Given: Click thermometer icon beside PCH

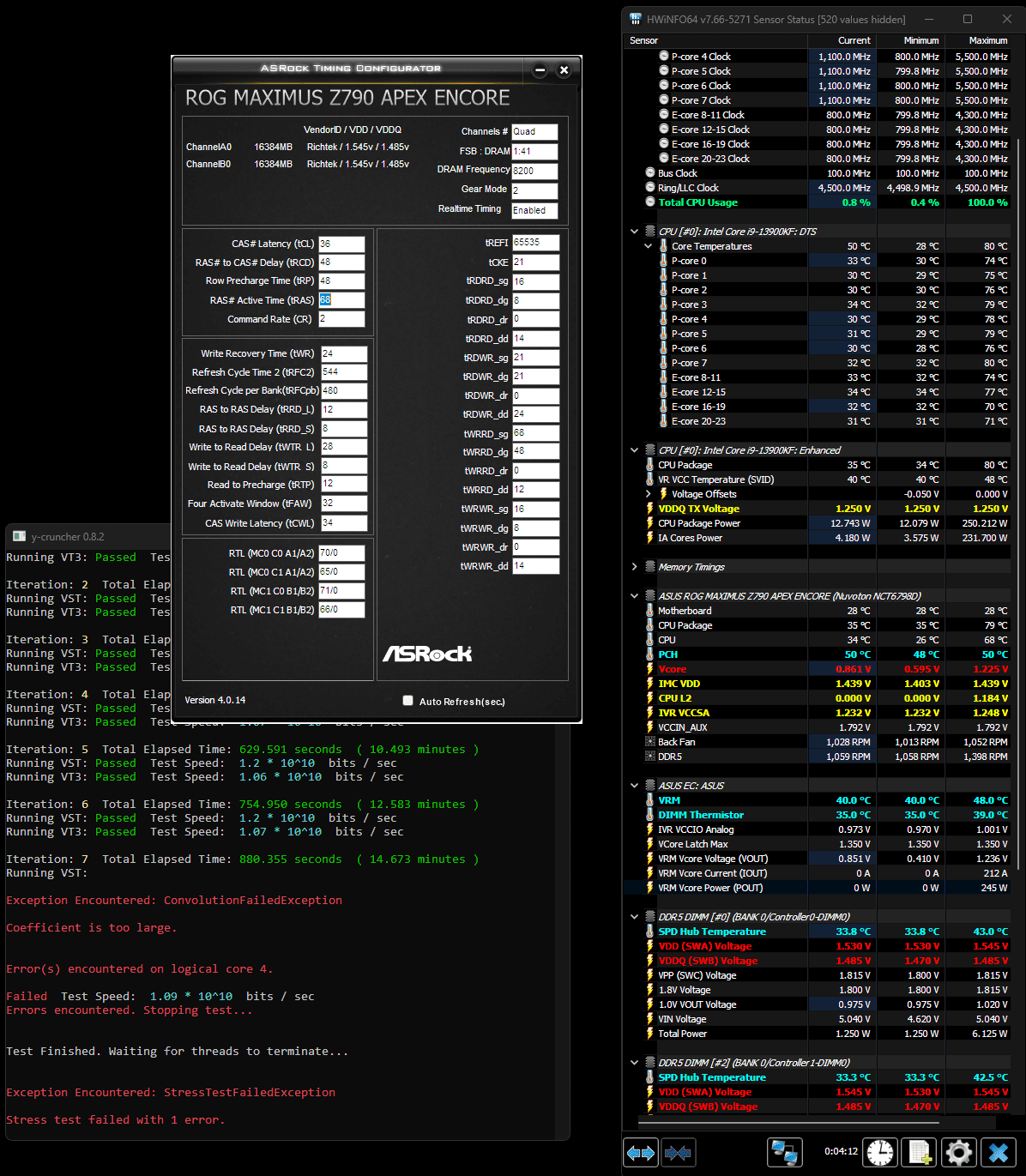Looking at the screenshot, I should click(x=650, y=654).
